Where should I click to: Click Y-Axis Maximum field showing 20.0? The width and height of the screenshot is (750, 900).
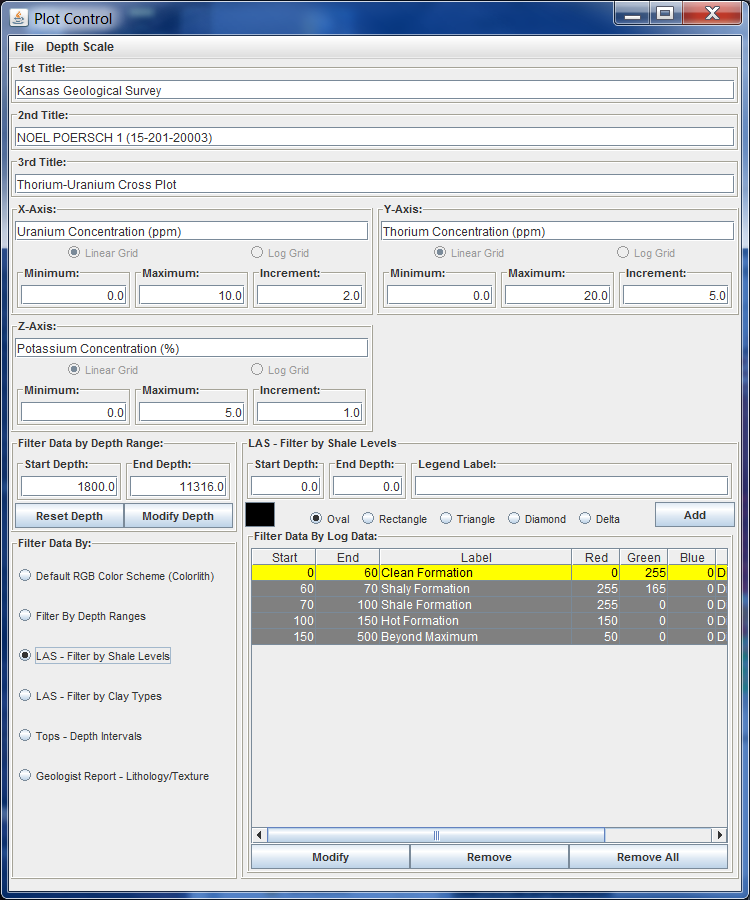click(557, 295)
